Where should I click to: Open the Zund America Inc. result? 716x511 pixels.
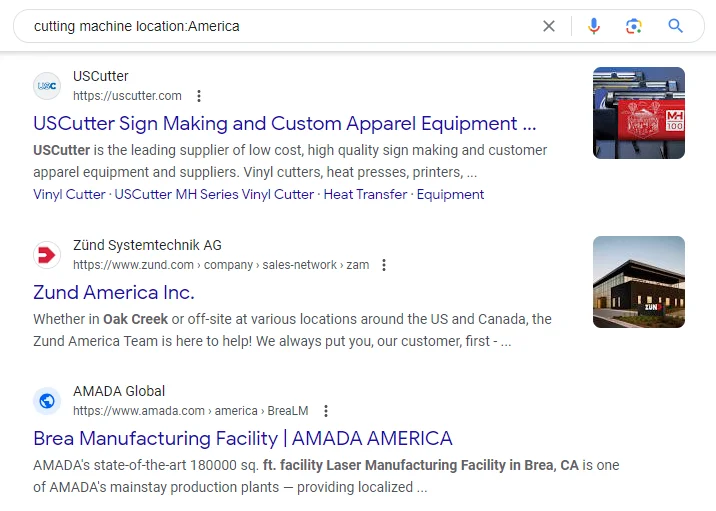[114, 293]
